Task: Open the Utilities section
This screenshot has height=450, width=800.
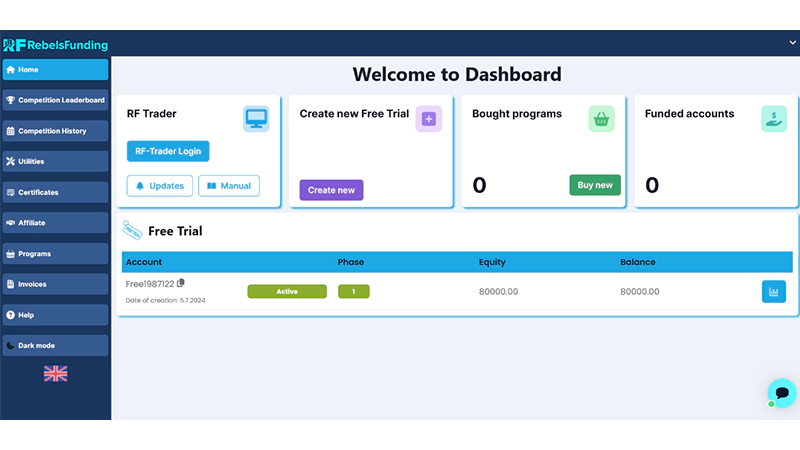Action: click(55, 161)
